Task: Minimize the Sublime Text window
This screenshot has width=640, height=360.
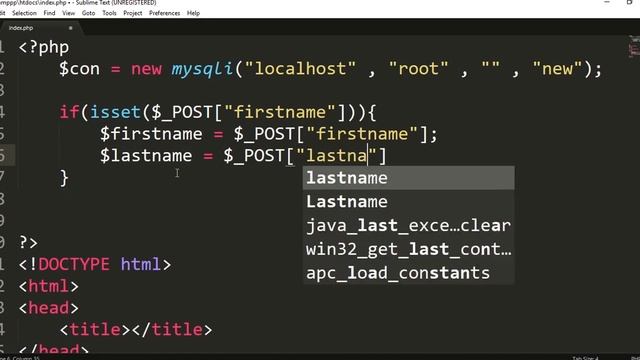Action: 607,2
